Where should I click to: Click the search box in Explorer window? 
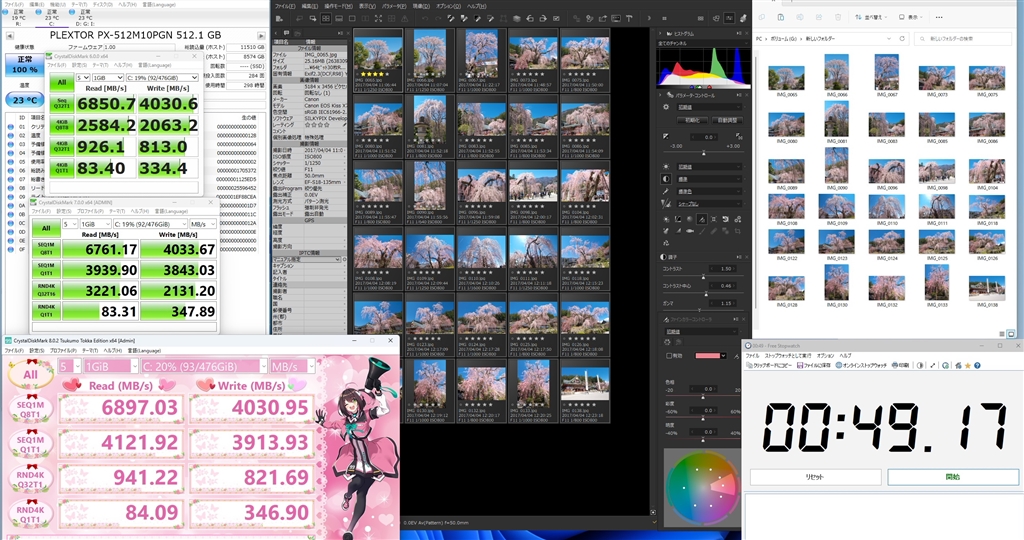(963, 39)
